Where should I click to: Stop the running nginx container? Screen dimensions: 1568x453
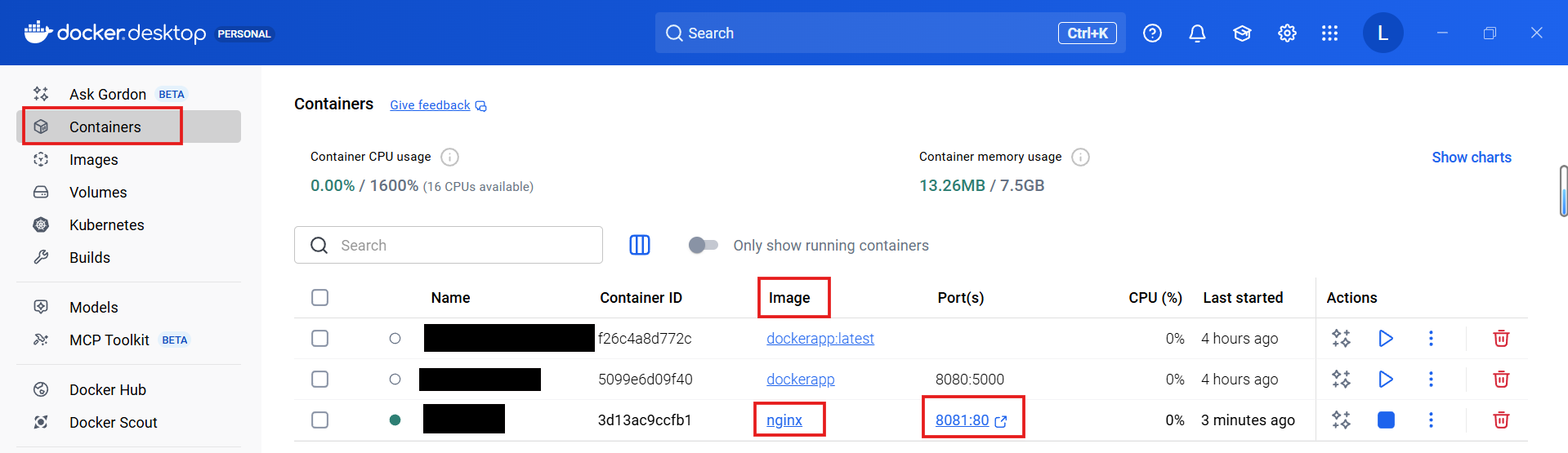[x=1386, y=420]
